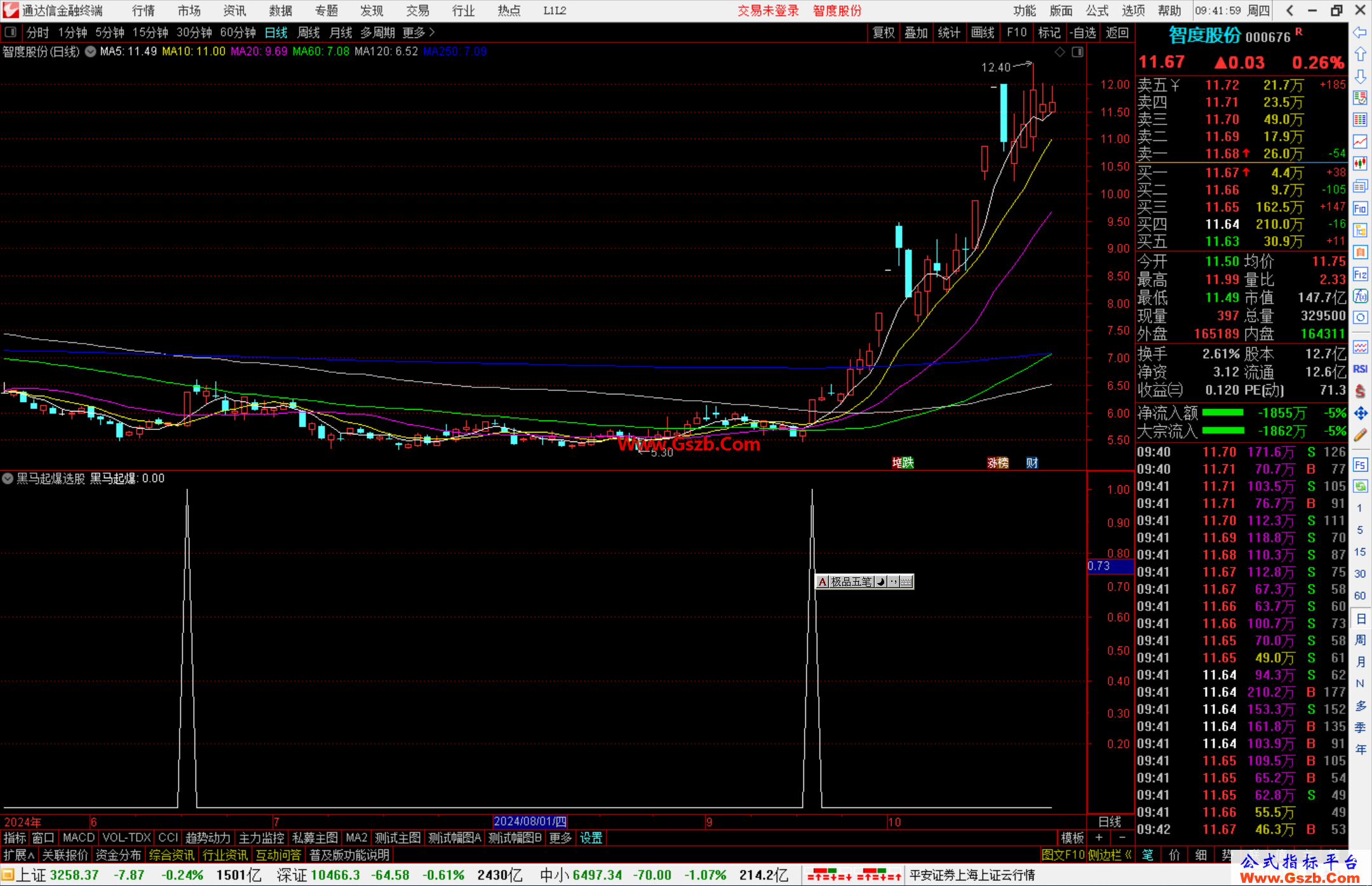Screen dimensions: 1372x886
Task: Click the FS icon in sidebar
Action: pyautogui.click(x=1360, y=464)
